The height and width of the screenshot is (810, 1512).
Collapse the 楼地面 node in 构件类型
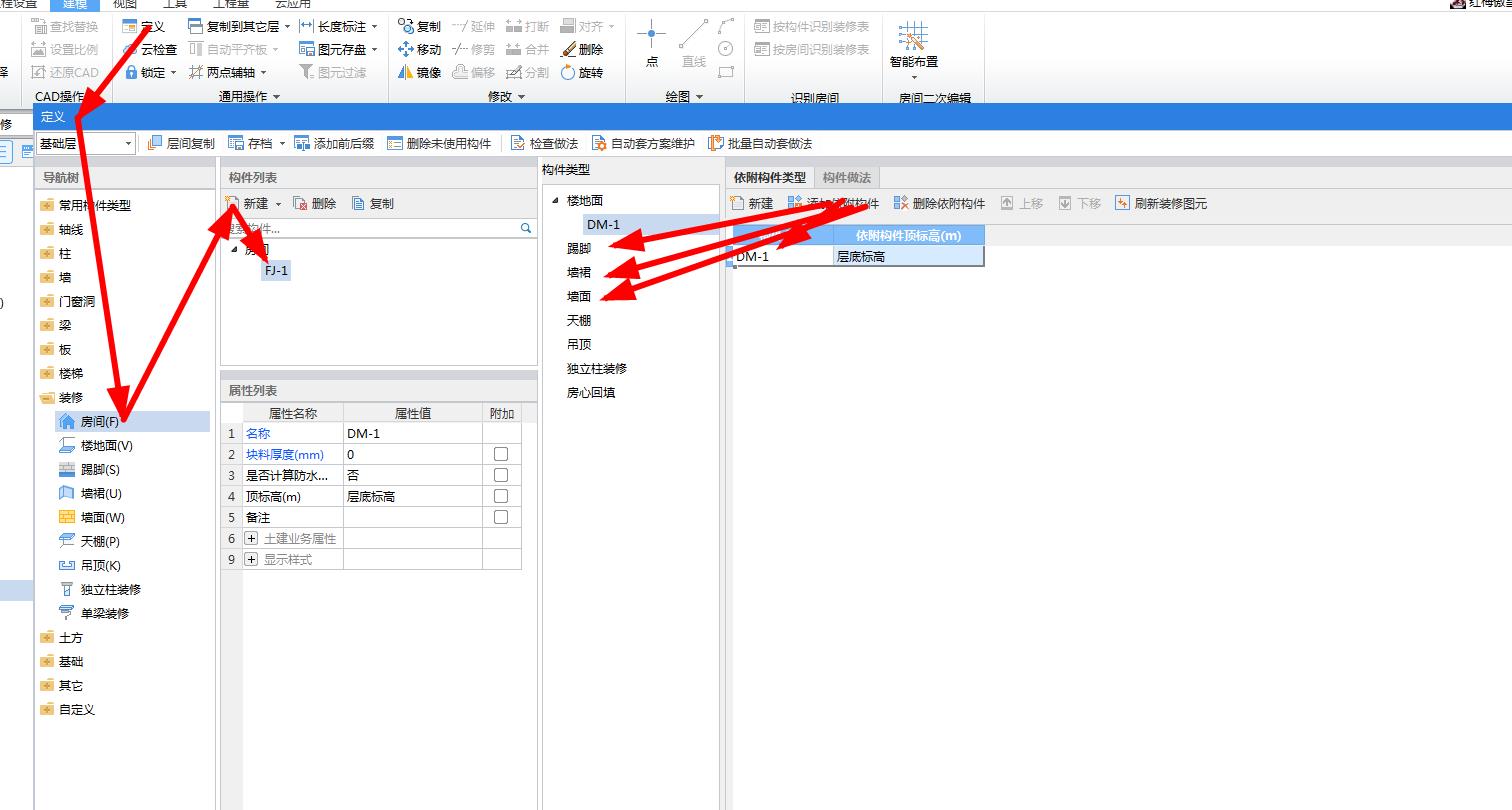coord(556,201)
